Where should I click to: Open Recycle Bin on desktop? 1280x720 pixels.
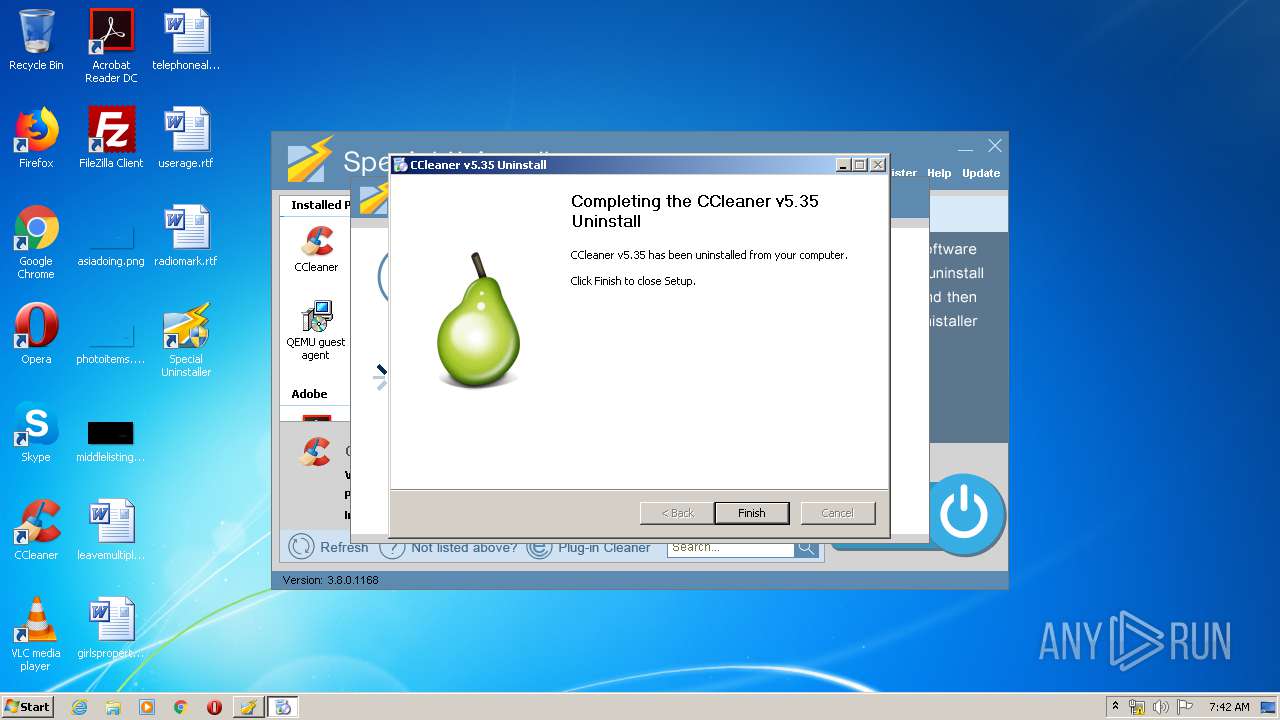36,40
